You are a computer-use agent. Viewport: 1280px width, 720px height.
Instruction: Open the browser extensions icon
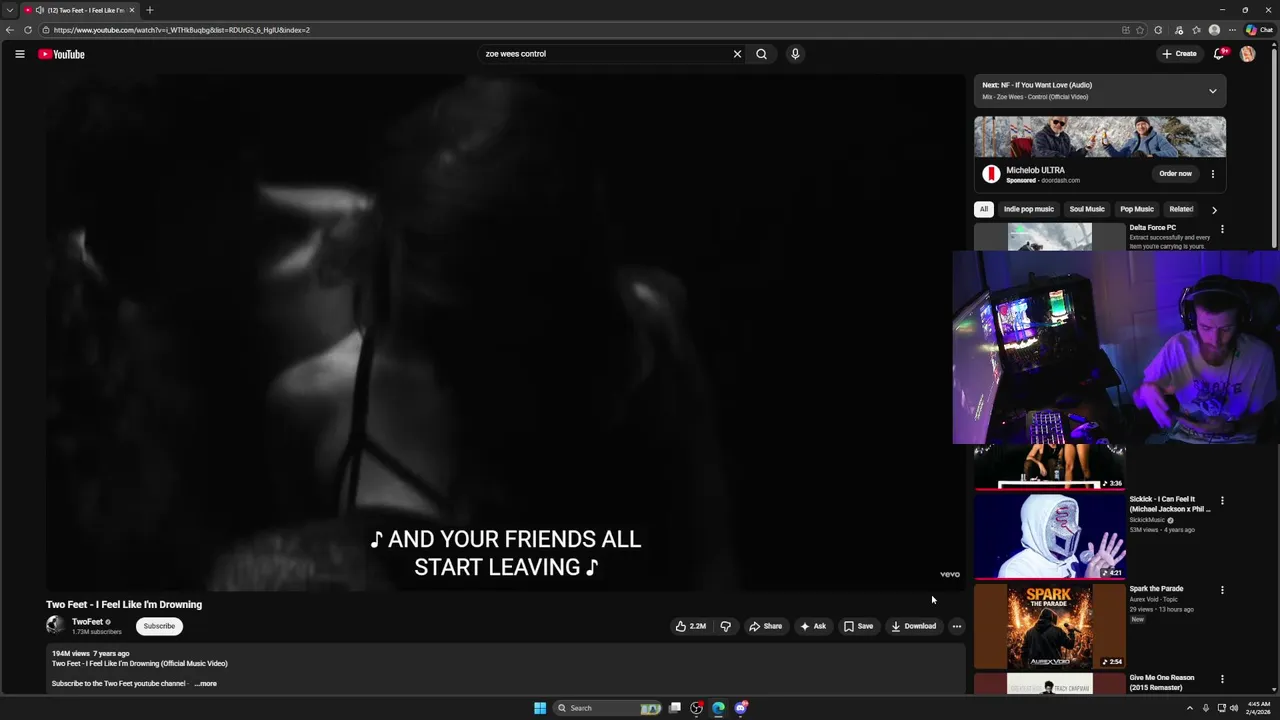[1158, 30]
